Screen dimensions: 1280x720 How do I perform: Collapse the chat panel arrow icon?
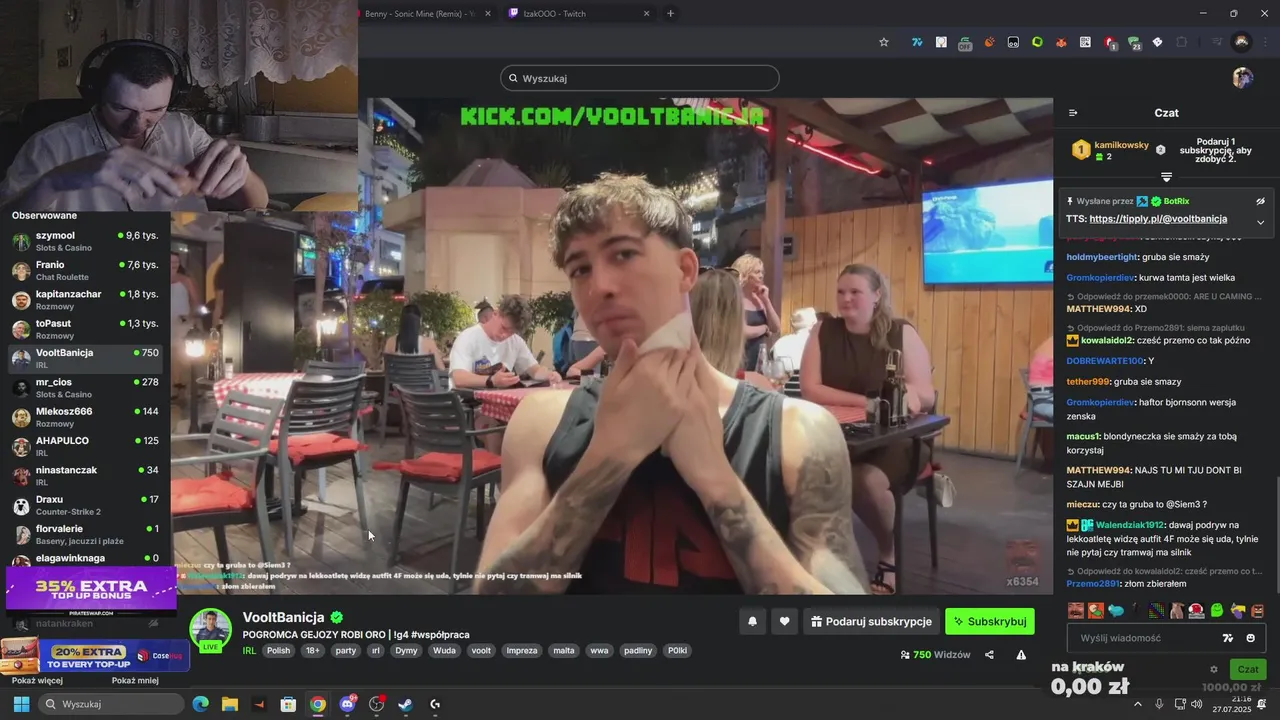(x=1073, y=113)
